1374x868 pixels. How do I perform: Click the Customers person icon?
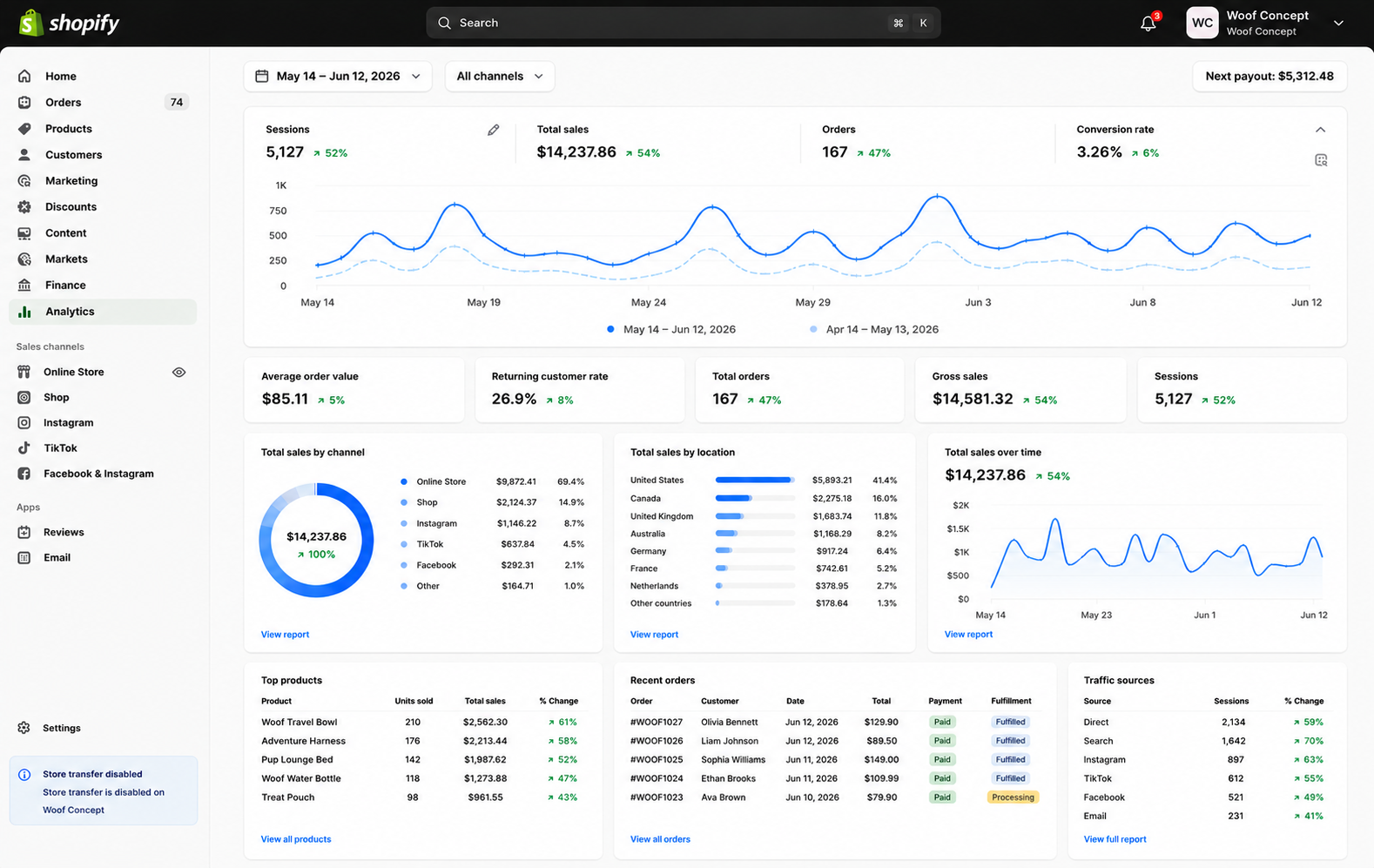(x=24, y=154)
